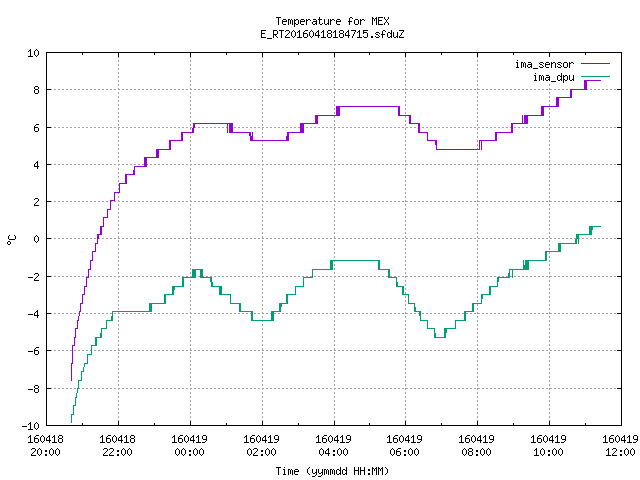This screenshot has height=480, width=640.
Task: Click the x-axis label '160418 20:00'
Action: (x=45, y=445)
